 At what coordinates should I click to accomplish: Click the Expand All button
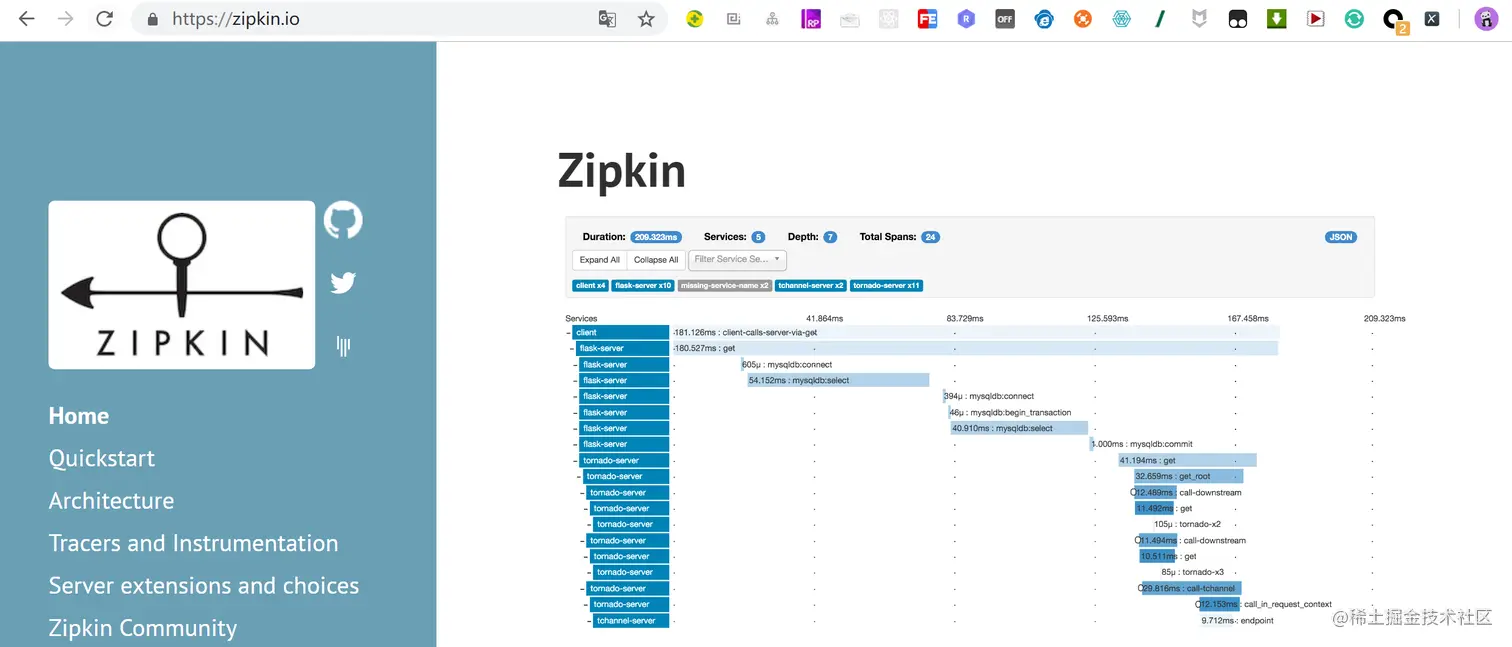pyautogui.click(x=600, y=260)
